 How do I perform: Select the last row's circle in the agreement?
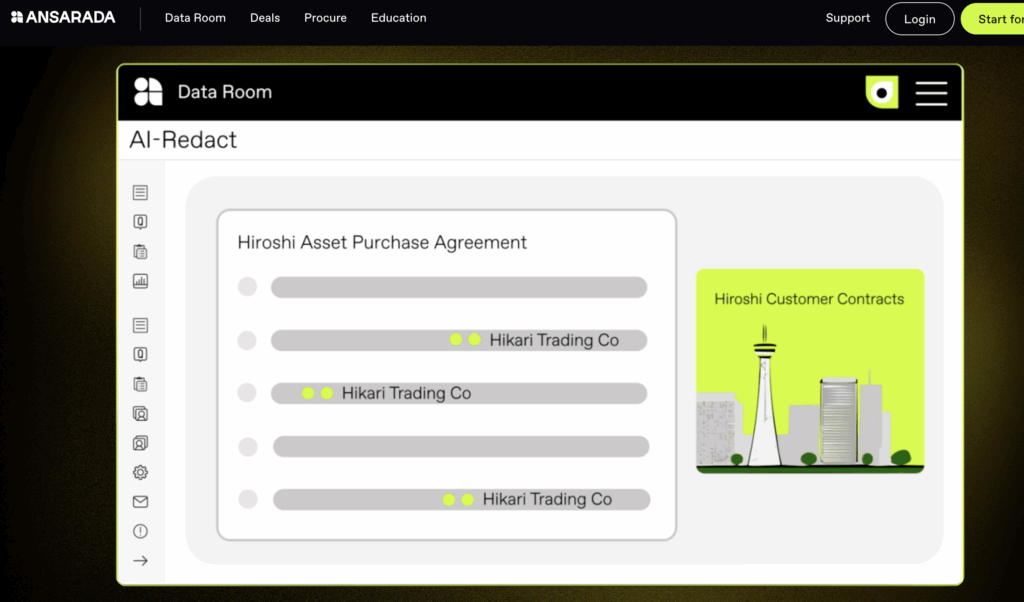(x=248, y=499)
